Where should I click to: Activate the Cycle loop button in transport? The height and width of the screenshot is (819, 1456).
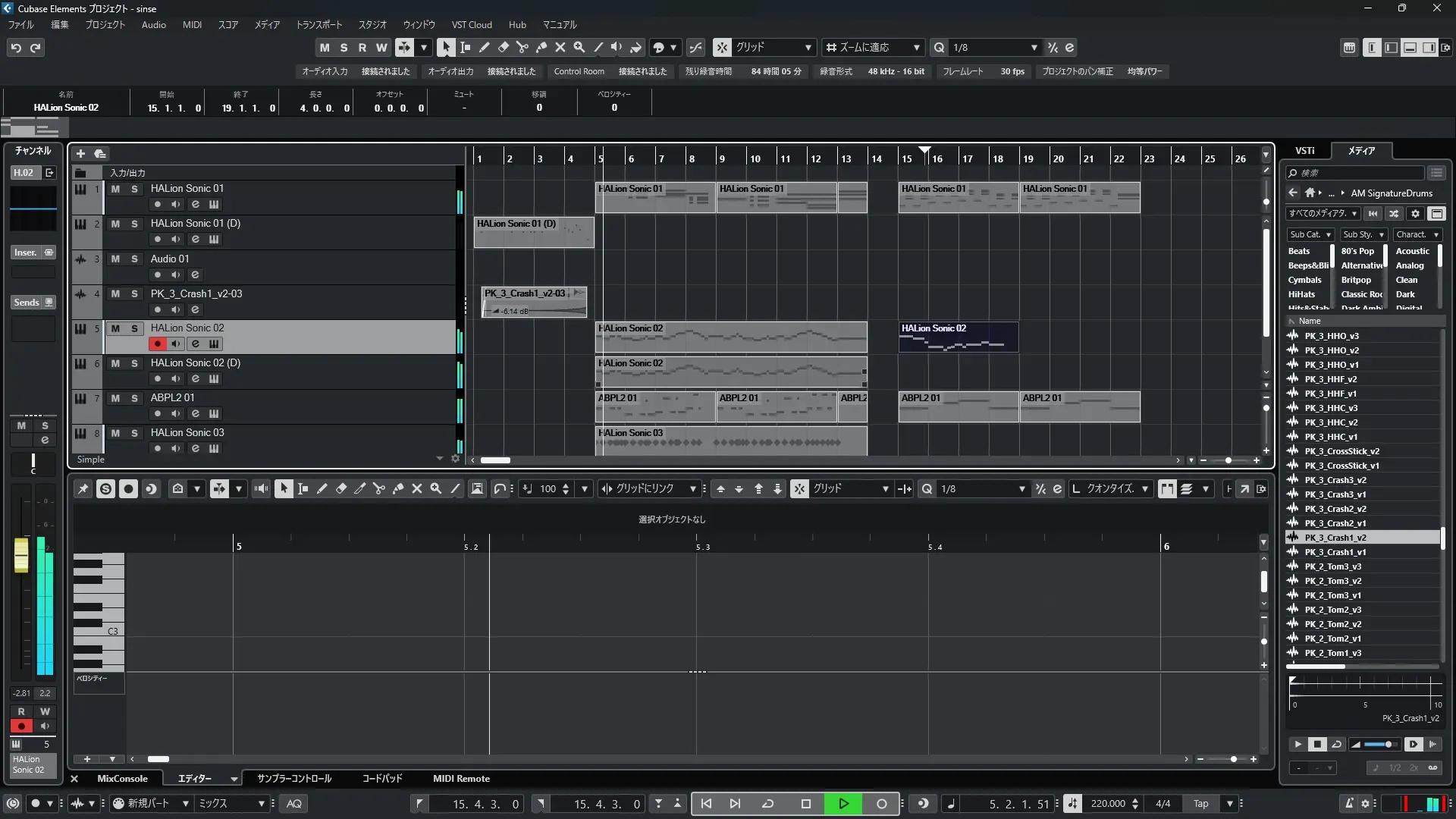(x=767, y=804)
